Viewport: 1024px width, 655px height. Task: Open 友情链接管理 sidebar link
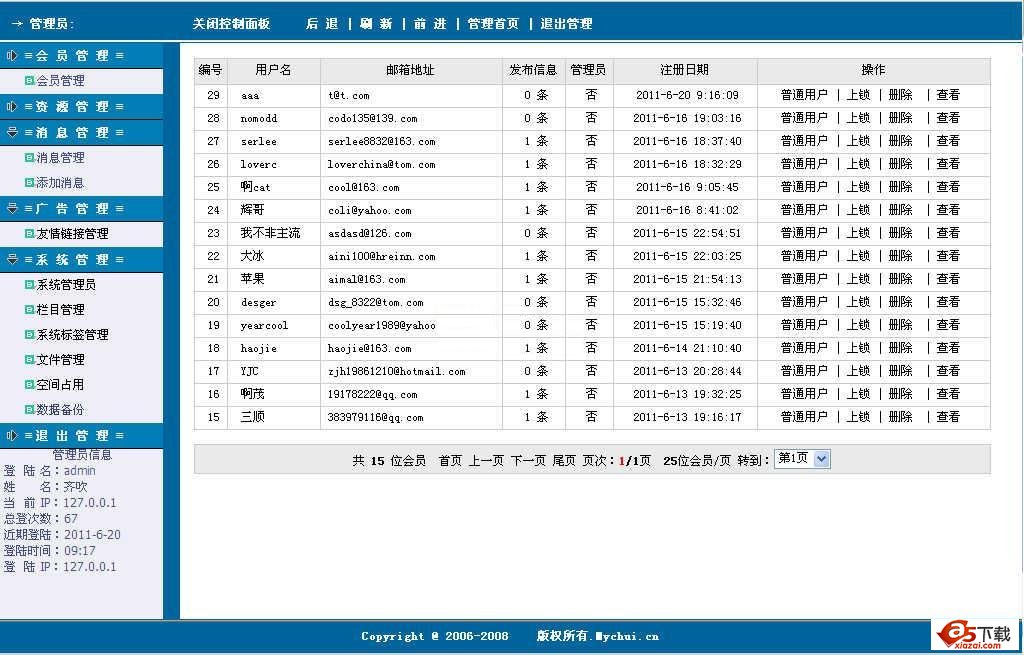point(72,233)
